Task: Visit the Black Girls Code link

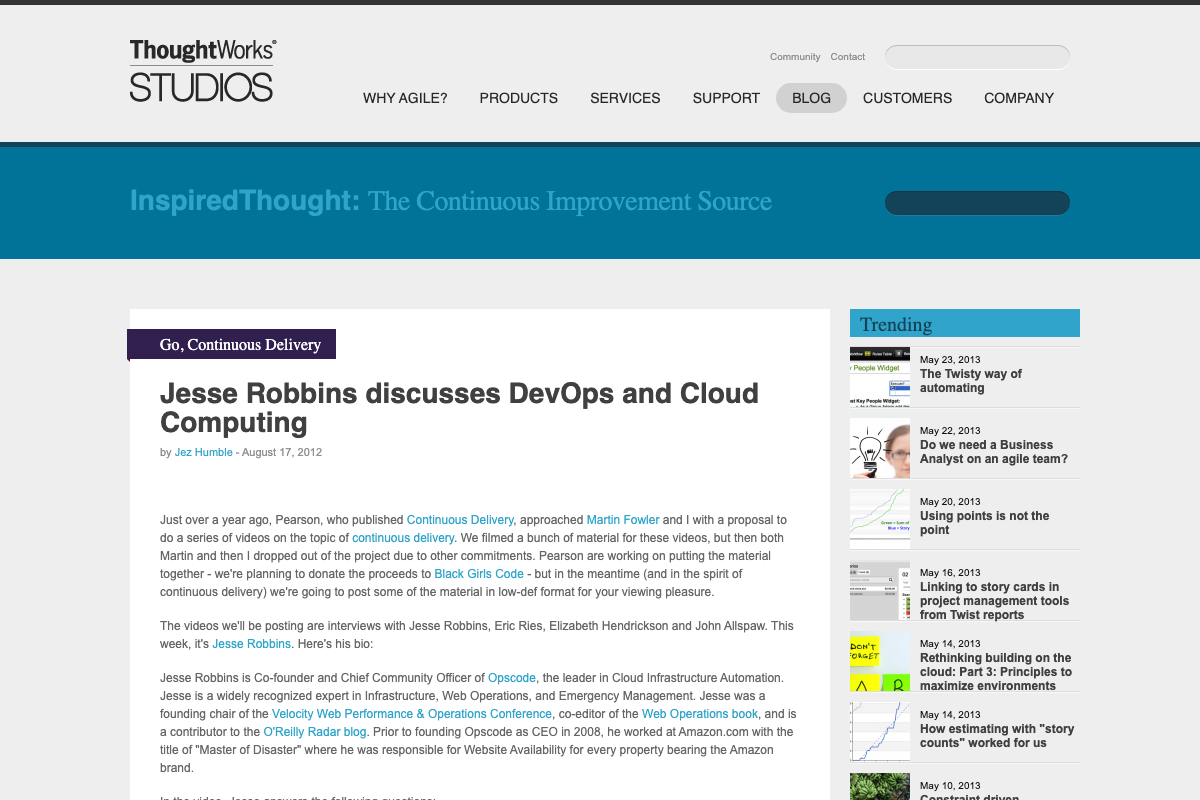Action: click(x=478, y=573)
